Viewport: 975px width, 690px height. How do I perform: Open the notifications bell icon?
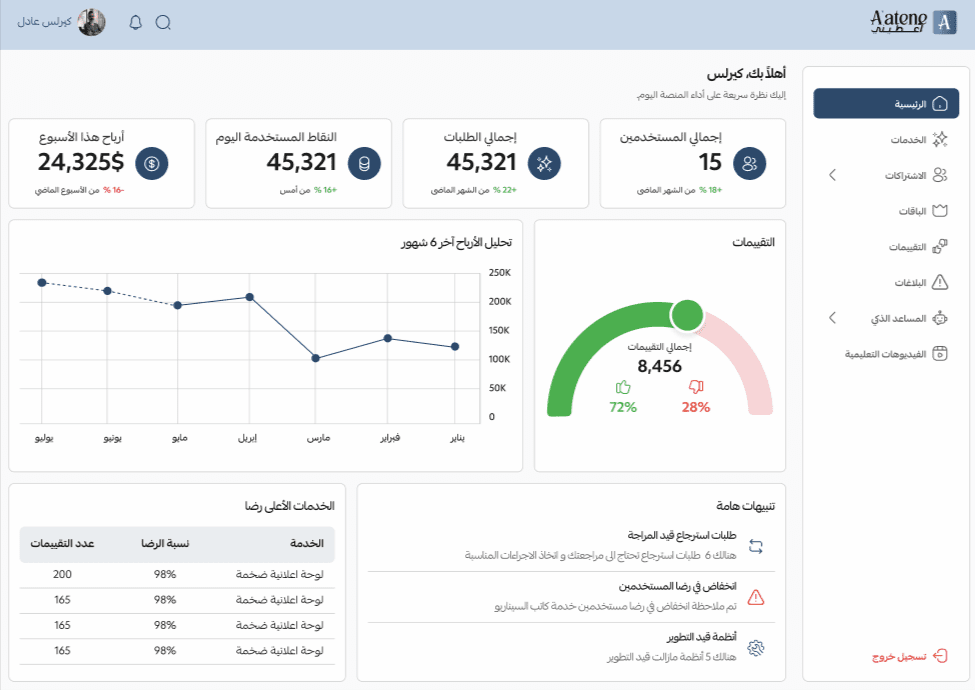click(136, 23)
